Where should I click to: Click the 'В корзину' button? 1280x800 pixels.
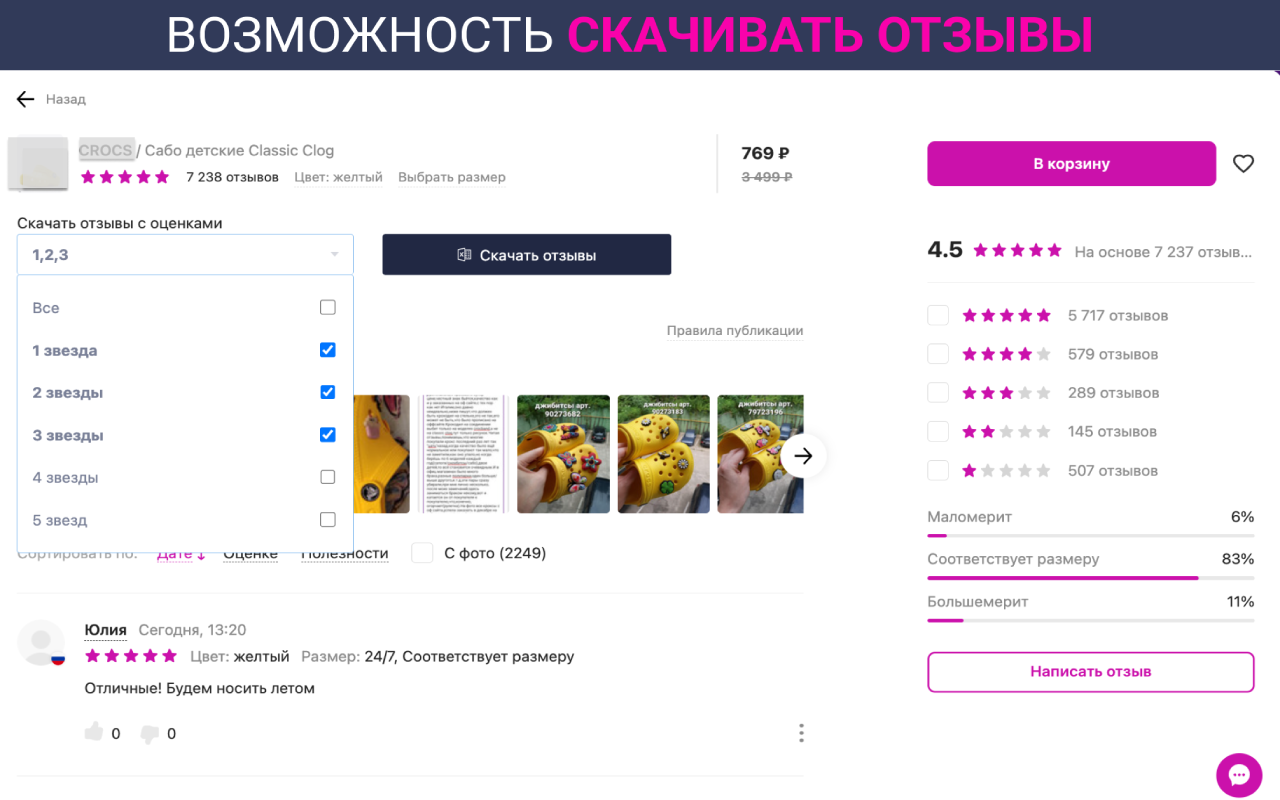[1071, 164]
